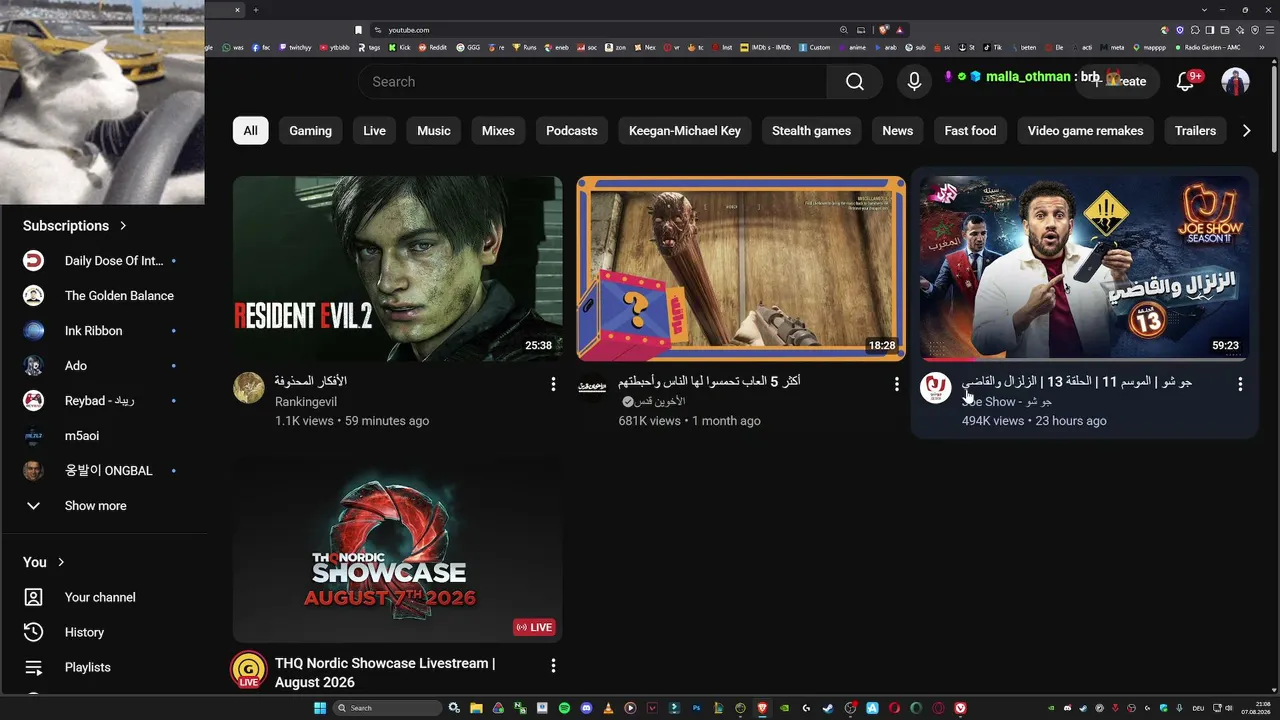Click the THQ Nordic live channel avatar

pyautogui.click(x=249, y=670)
